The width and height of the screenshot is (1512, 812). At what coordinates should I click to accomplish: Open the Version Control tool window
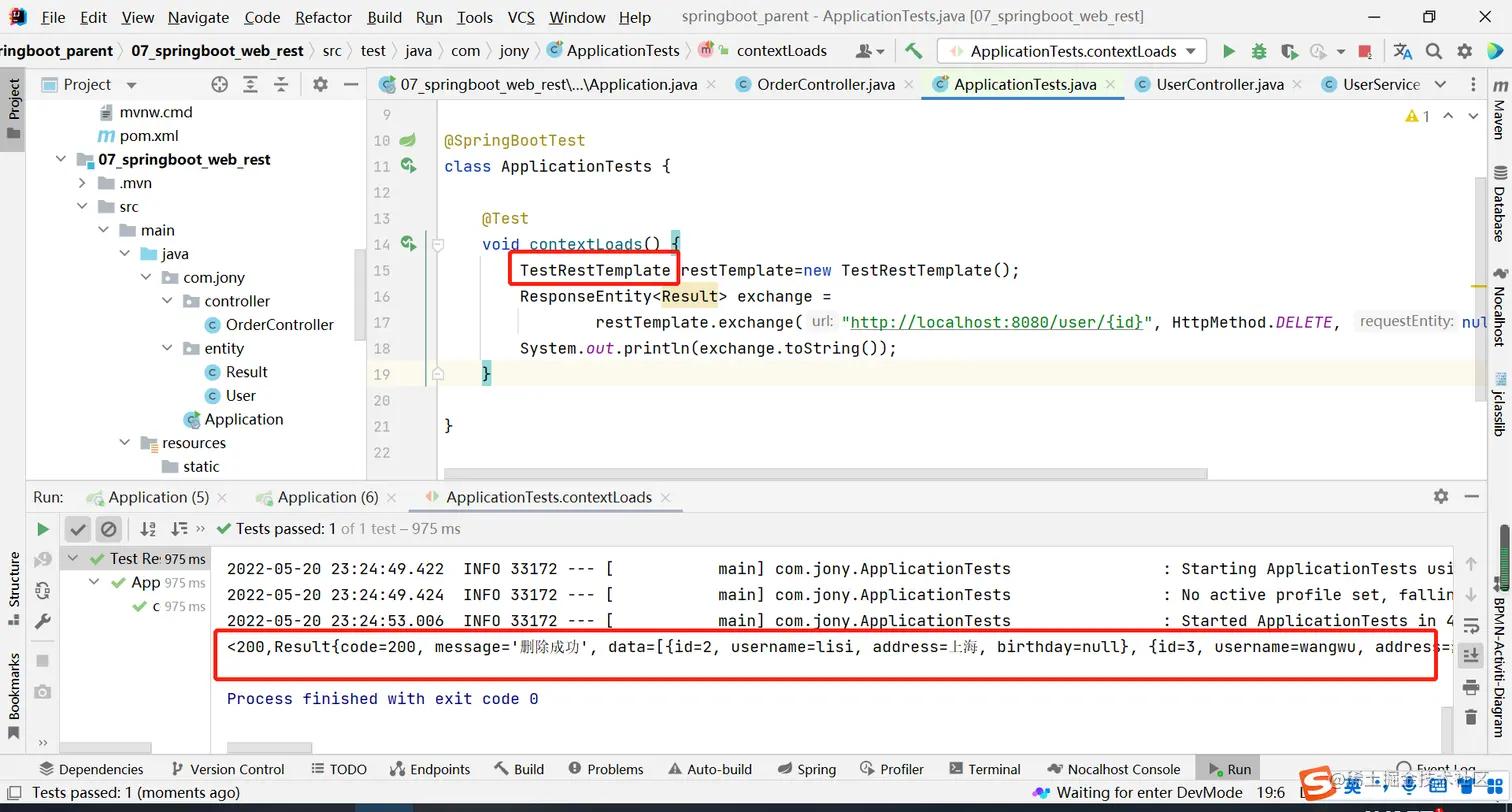click(x=227, y=769)
